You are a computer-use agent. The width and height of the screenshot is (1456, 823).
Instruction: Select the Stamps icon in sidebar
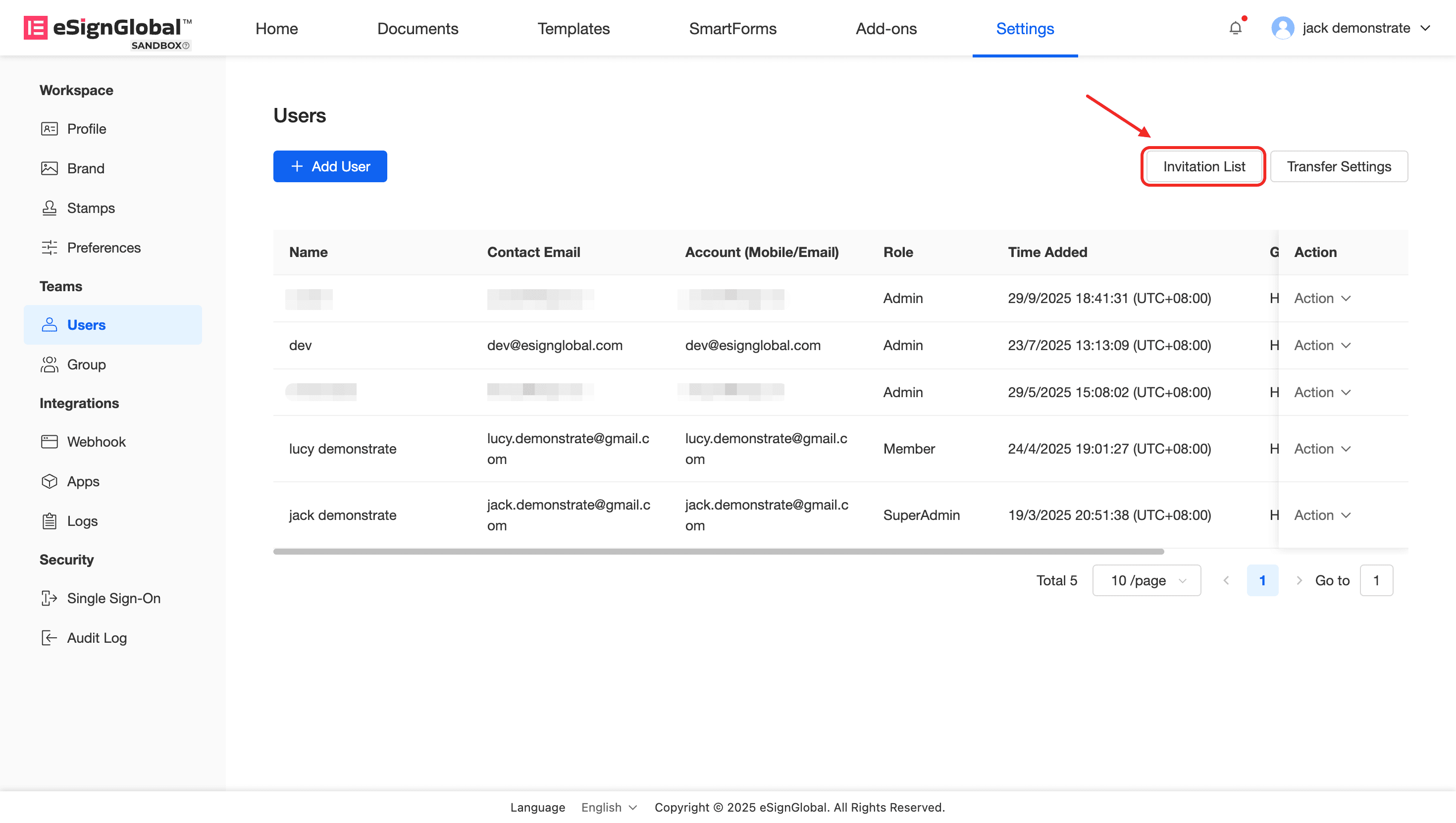(x=49, y=208)
